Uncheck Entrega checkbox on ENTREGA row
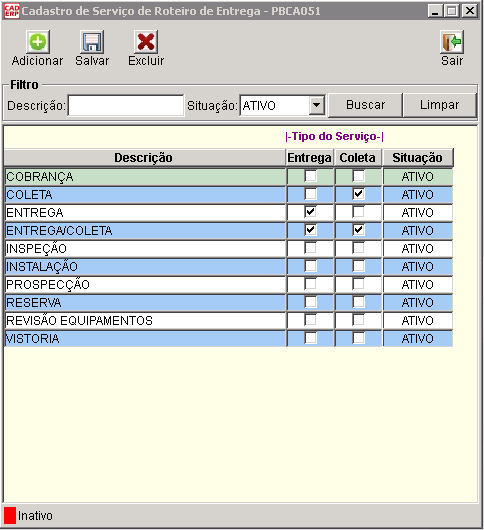The image size is (484, 530). 310,212
